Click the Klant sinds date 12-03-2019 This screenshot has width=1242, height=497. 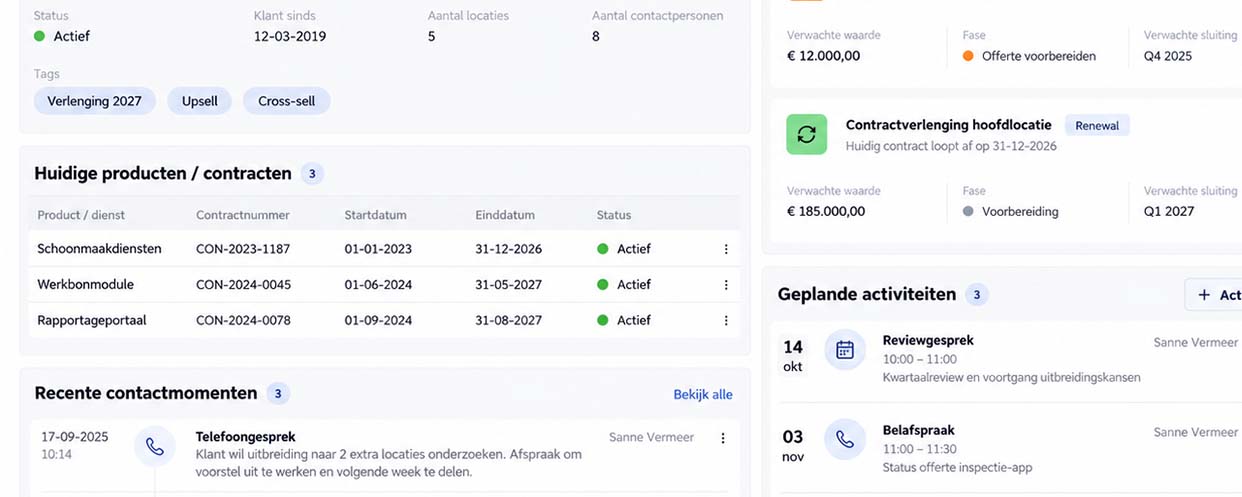(290, 37)
